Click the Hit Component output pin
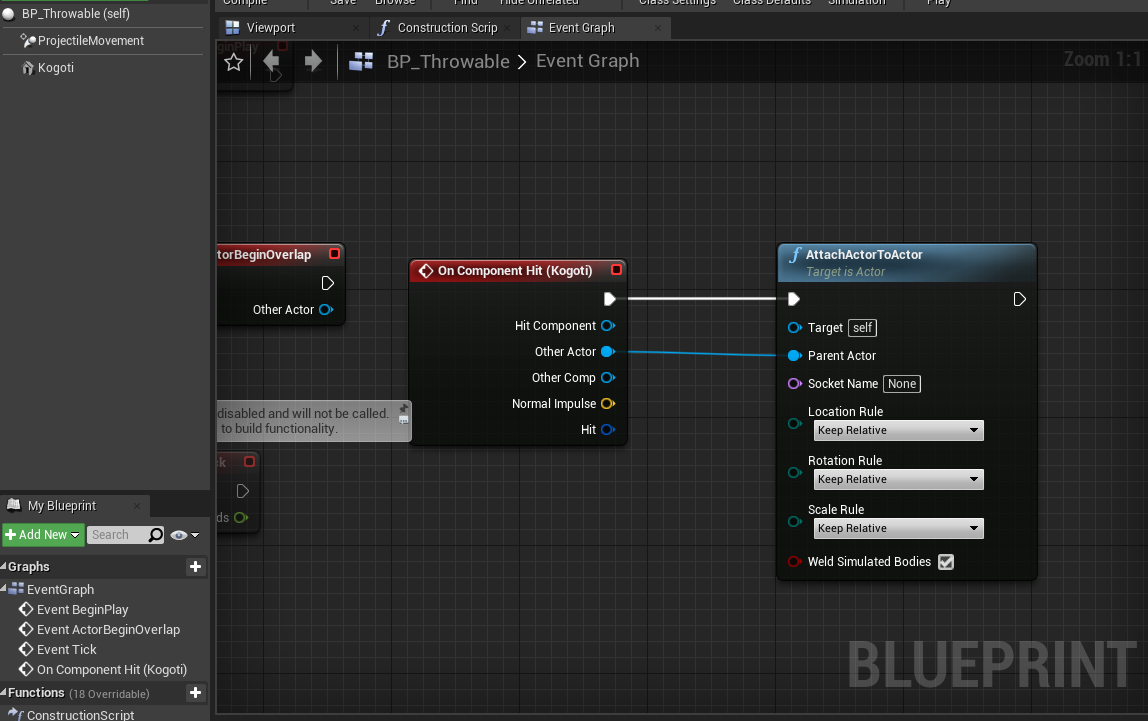This screenshot has height=721, width=1148. 608,326
